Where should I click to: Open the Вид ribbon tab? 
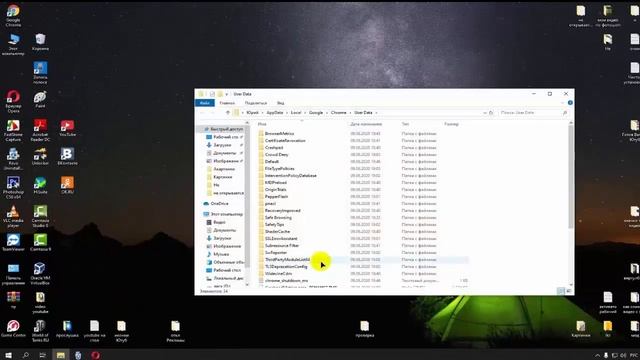point(281,103)
